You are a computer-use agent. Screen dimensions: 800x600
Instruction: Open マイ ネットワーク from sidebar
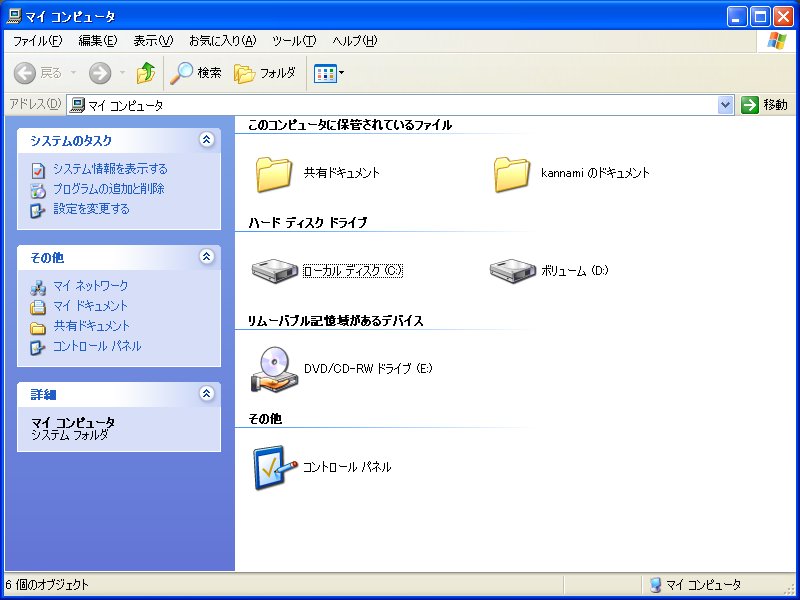pyautogui.click(x=90, y=286)
